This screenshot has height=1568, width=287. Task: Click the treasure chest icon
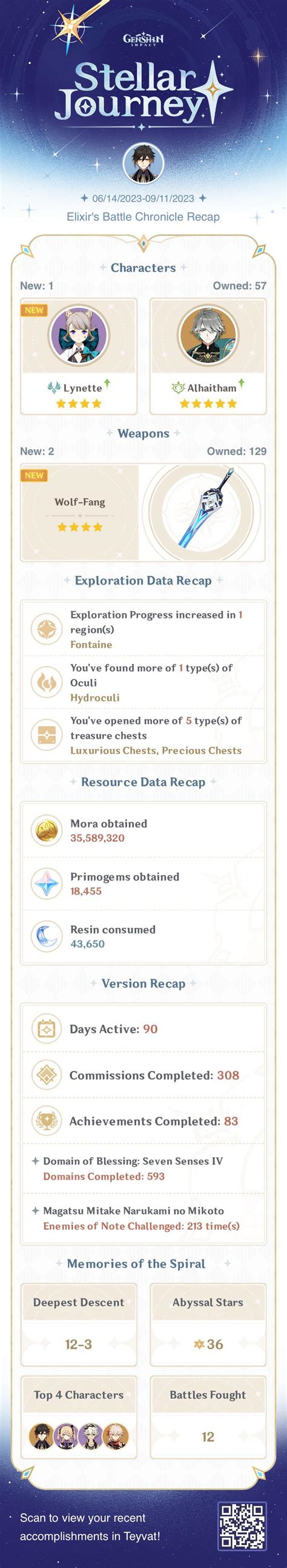[x=46, y=735]
